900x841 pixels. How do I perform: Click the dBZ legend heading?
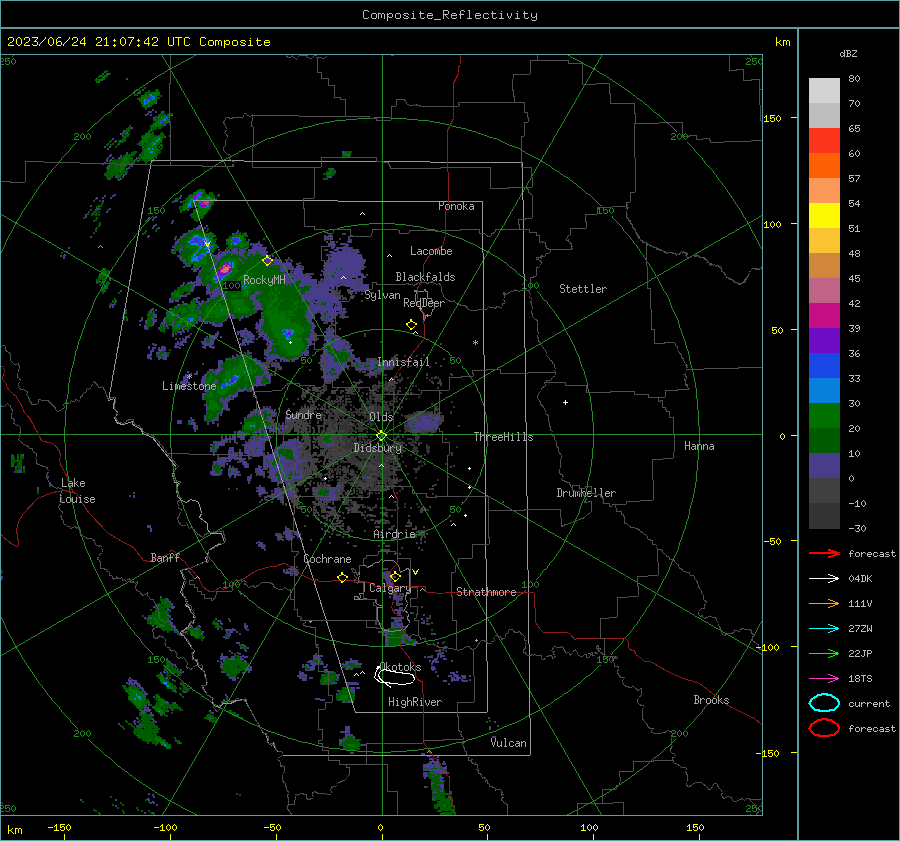coord(848,54)
